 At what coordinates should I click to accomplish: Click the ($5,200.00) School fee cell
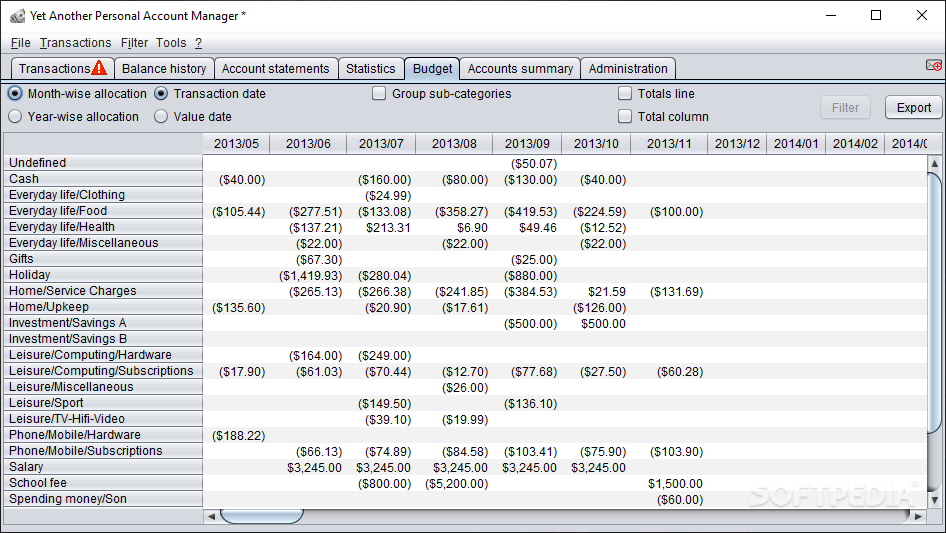(456, 484)
